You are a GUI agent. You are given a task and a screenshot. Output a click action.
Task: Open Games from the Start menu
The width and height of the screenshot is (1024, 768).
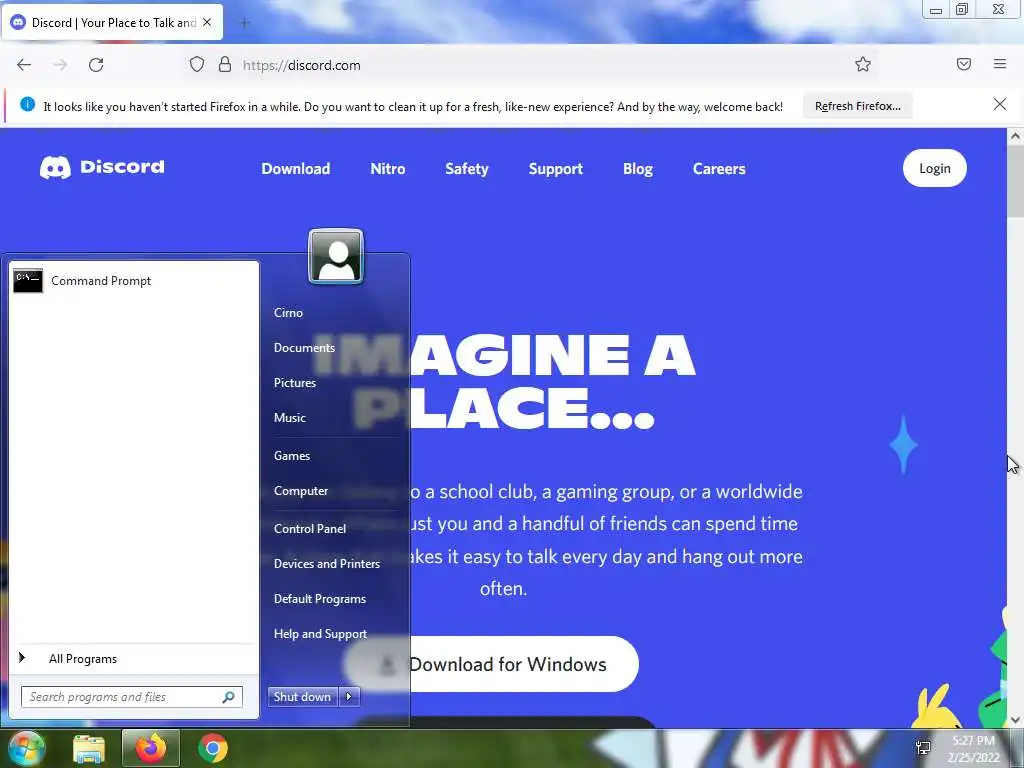pos(291,456)
